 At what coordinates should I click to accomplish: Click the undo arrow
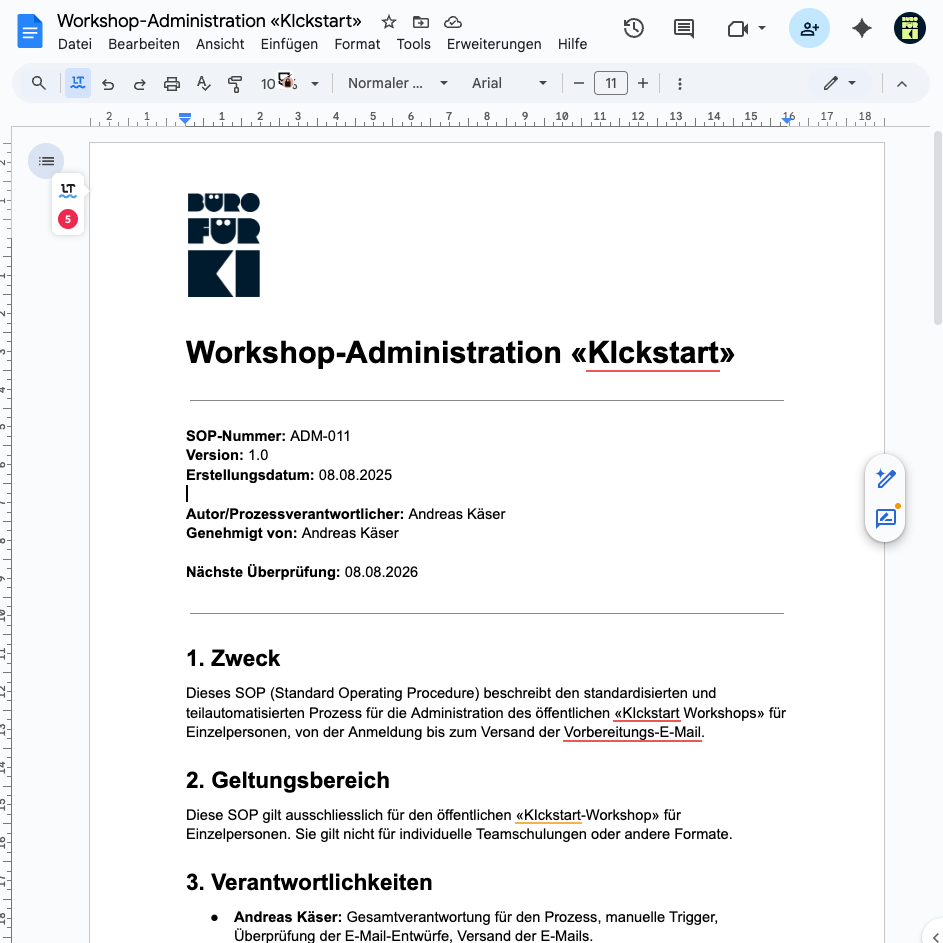click(108, 84)
